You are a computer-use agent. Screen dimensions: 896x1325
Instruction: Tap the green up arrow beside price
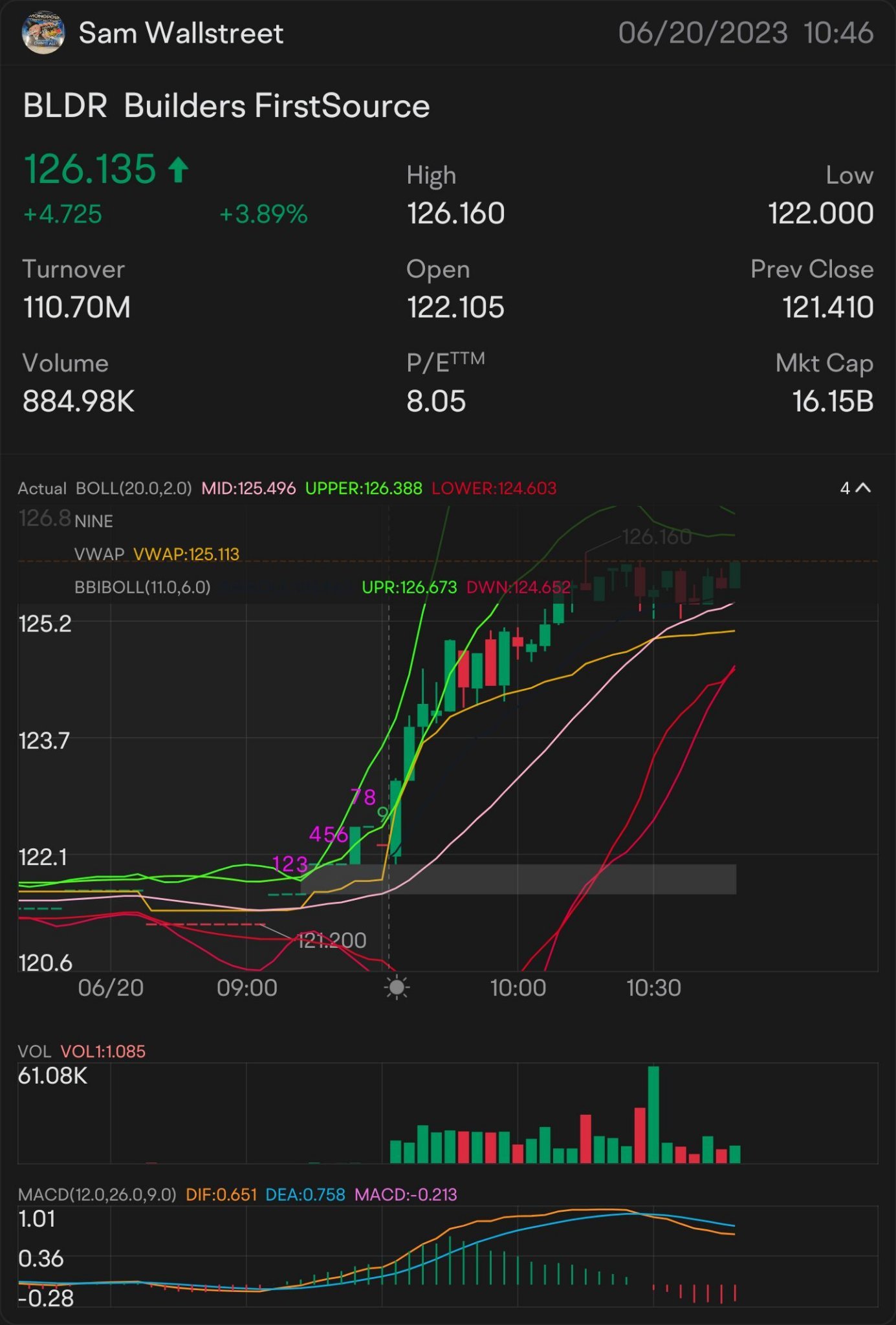[178, 170]
